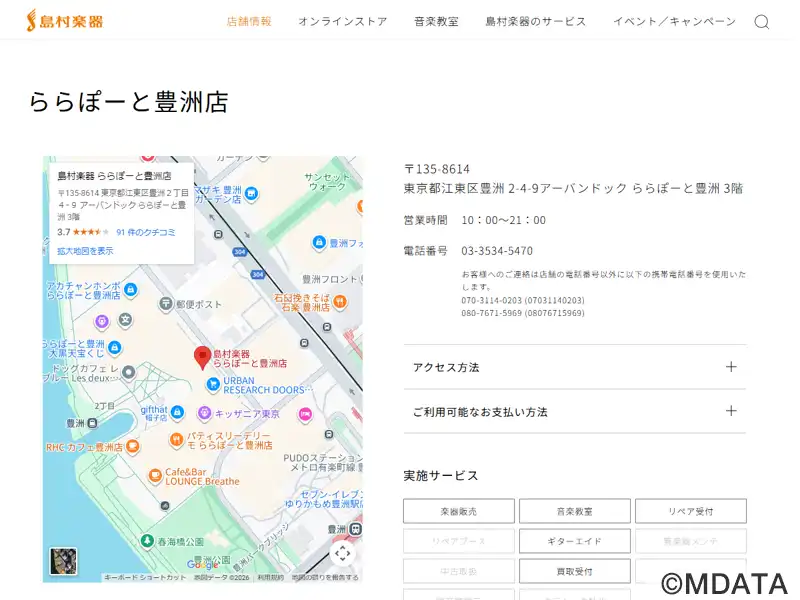Click the Kidzania Tokyo map marker
Screen dimensions: 800x600
[205, 413]
